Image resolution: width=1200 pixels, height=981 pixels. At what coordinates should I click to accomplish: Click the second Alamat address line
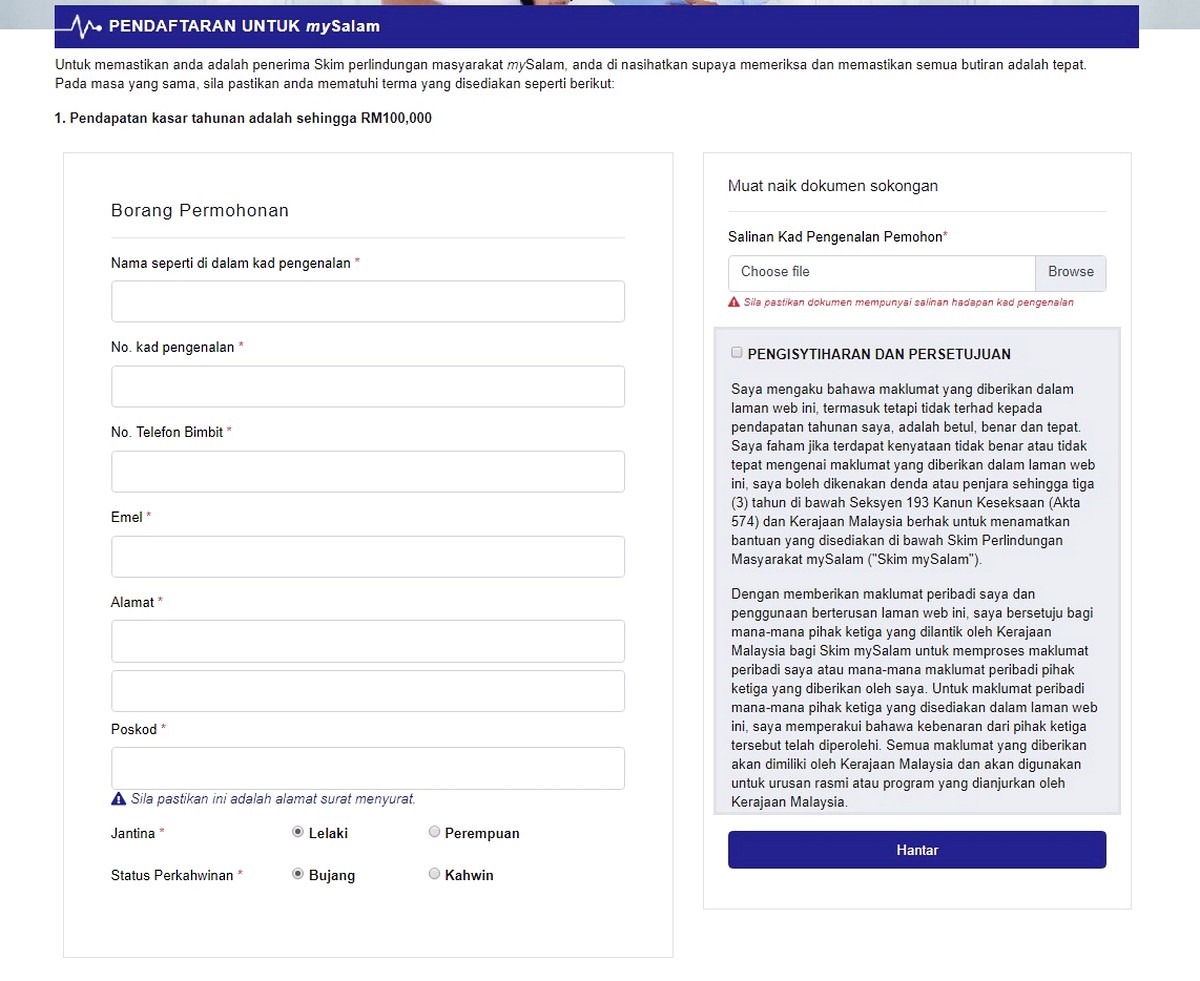point(368,691)
